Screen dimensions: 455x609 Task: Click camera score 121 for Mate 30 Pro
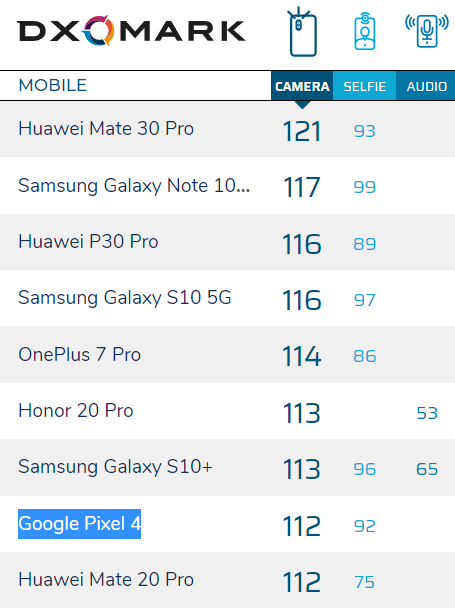pyautogui.click(x=302, y=131)
